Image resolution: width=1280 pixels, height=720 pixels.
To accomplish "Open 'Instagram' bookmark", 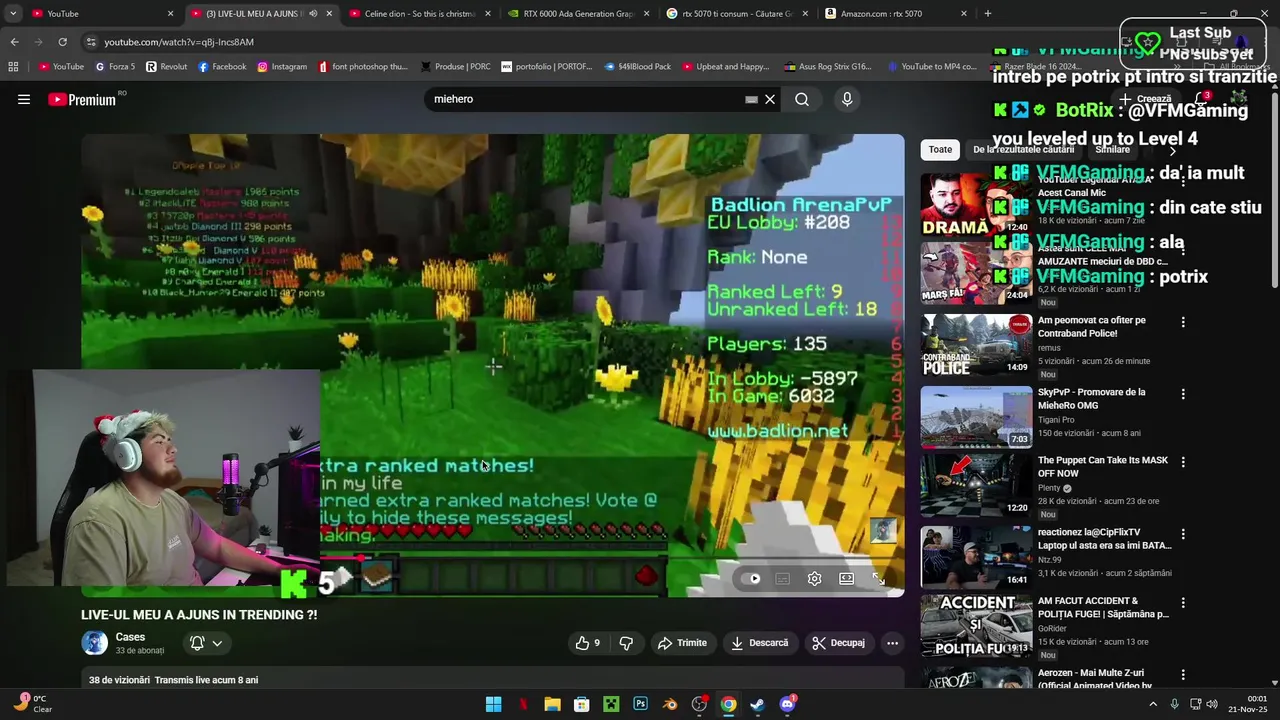I will (282, 67).
